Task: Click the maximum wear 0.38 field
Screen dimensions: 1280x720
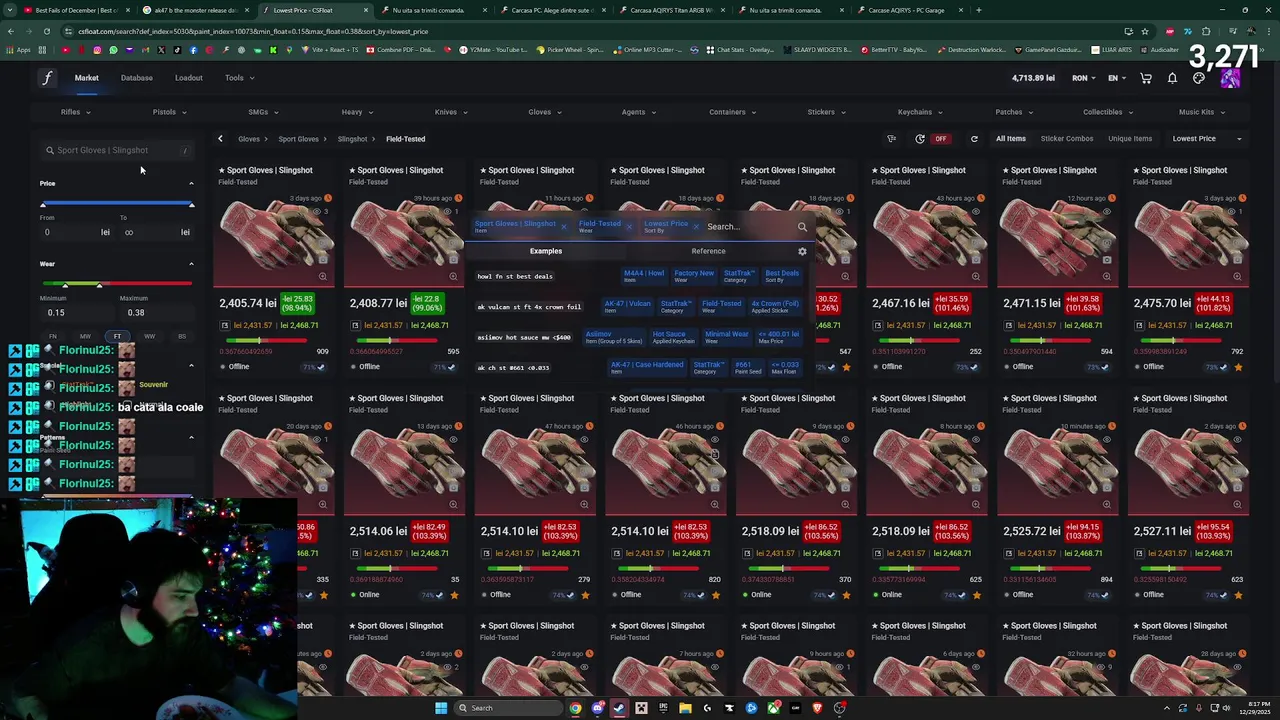Action: pos(156,313)
